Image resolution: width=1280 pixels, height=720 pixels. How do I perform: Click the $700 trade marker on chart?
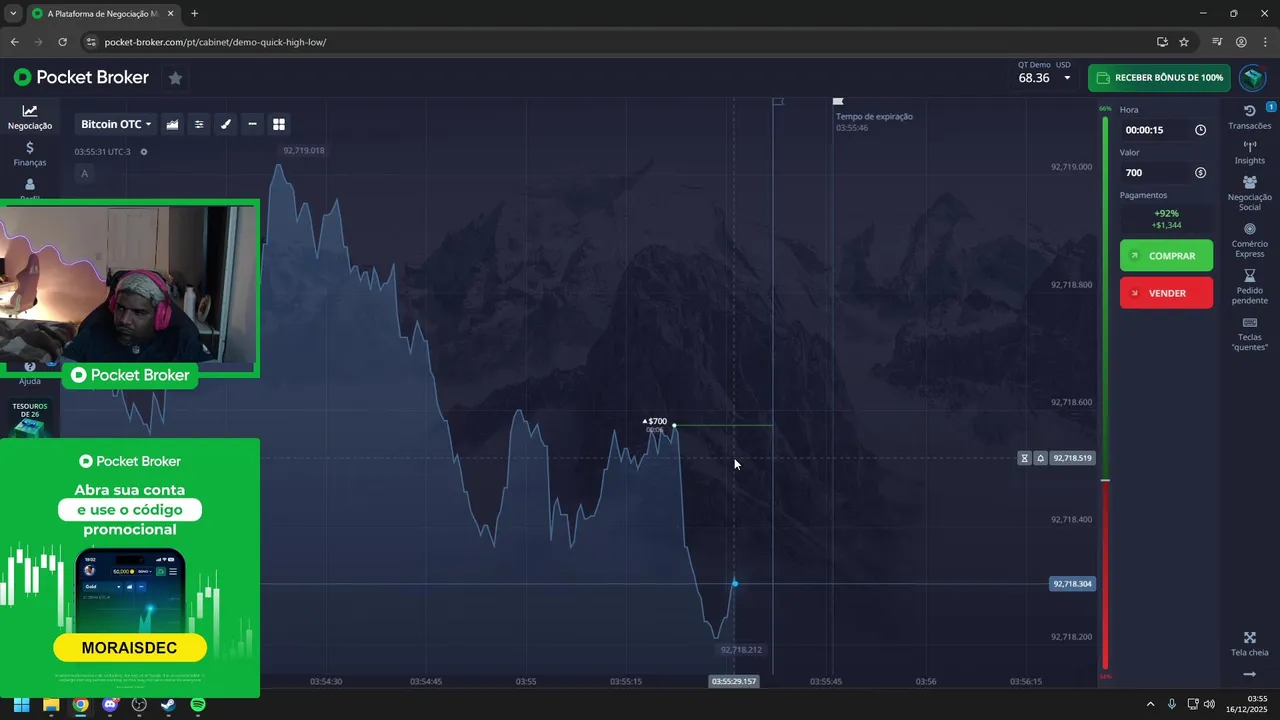tap(657, 422)
